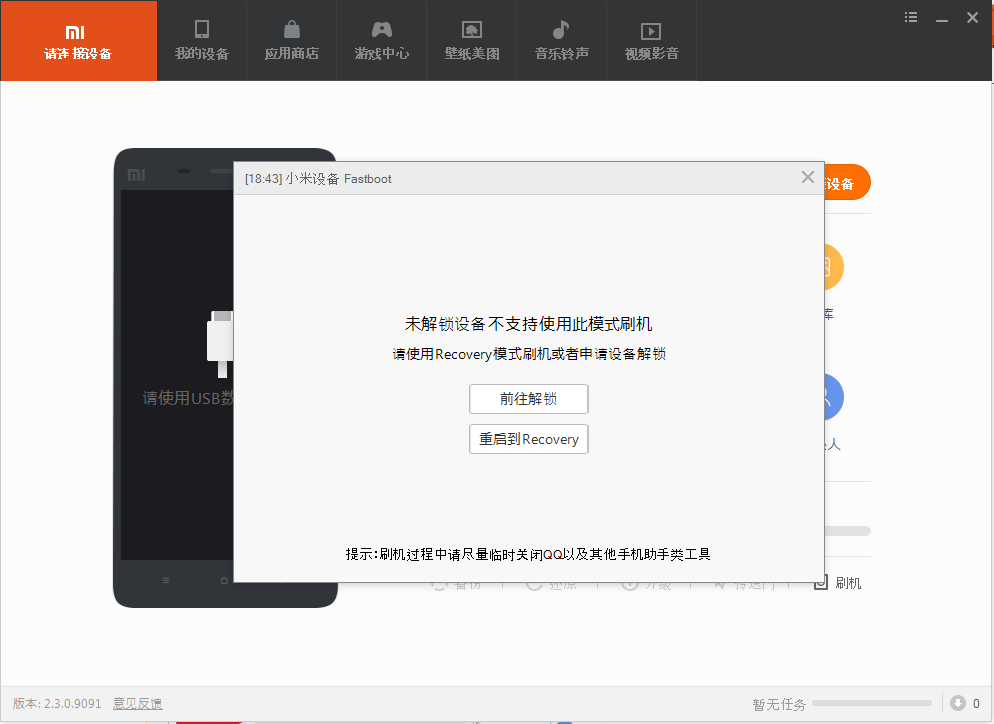This screenshot has width=994, height=724.
Task: Open 音乐铃声 music ringtones section
Action: tap(561, 41)
